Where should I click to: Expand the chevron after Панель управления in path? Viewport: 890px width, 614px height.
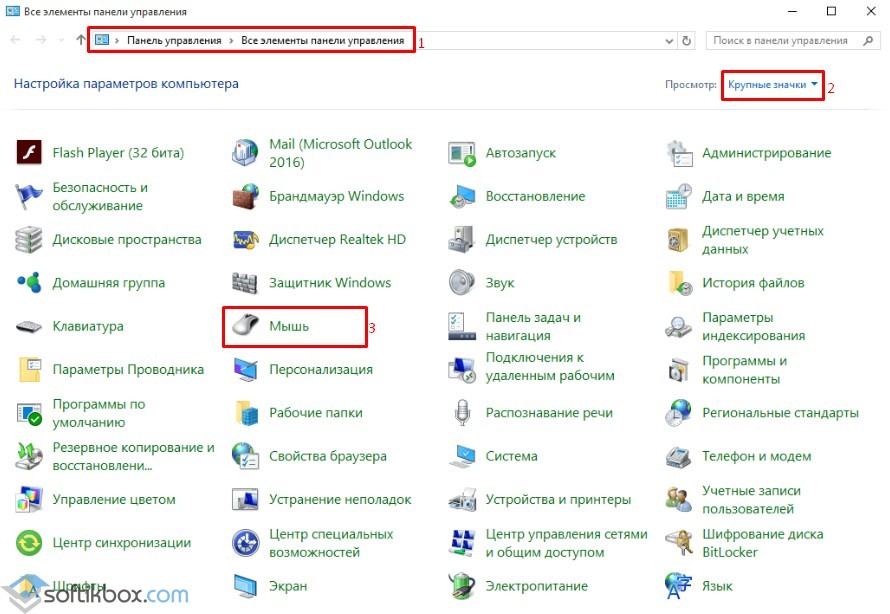230,41
